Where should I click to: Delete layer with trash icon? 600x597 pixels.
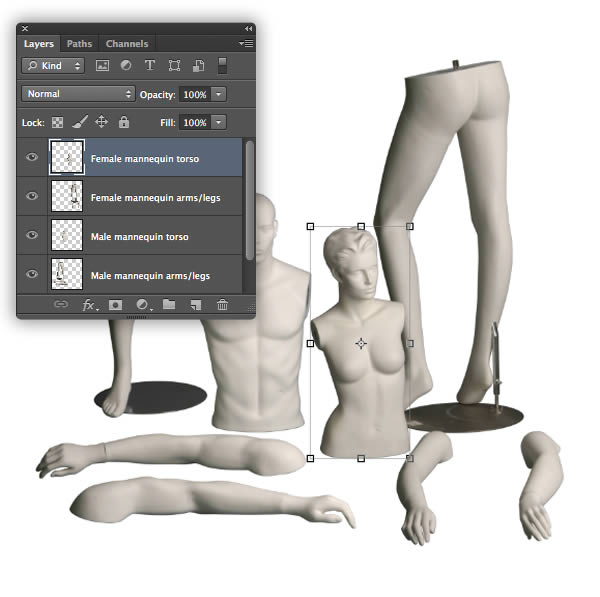[222, 305]
